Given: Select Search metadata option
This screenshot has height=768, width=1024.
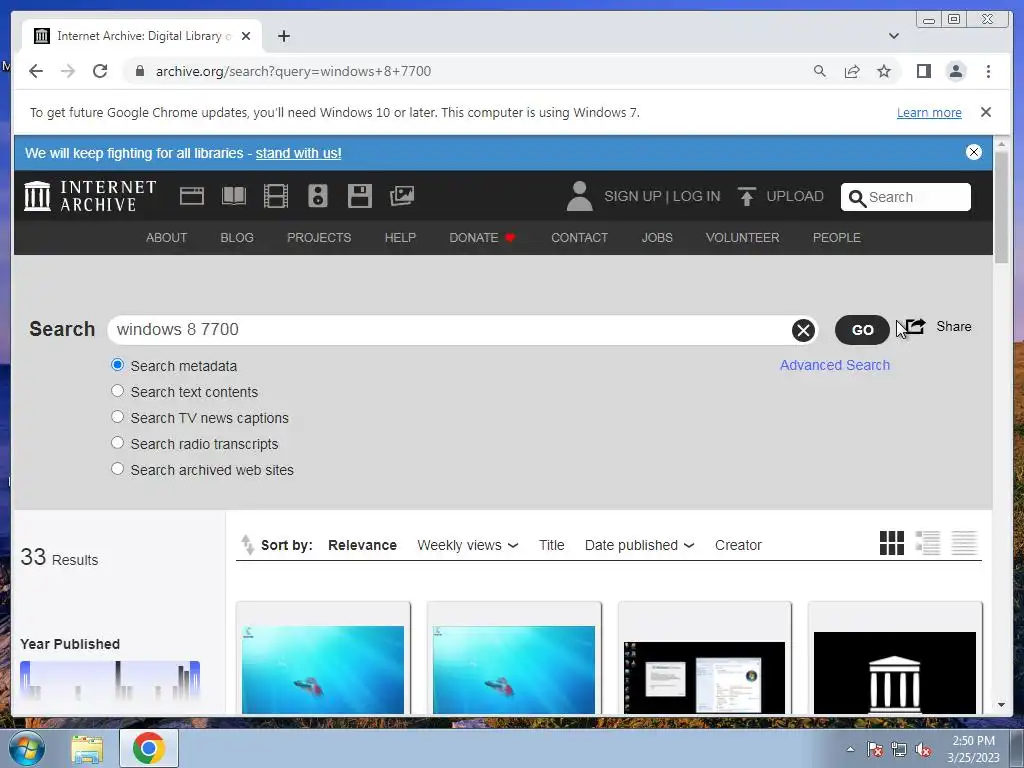Looking at the screenshot, I should pyautogui.click(x=118, y=365).
